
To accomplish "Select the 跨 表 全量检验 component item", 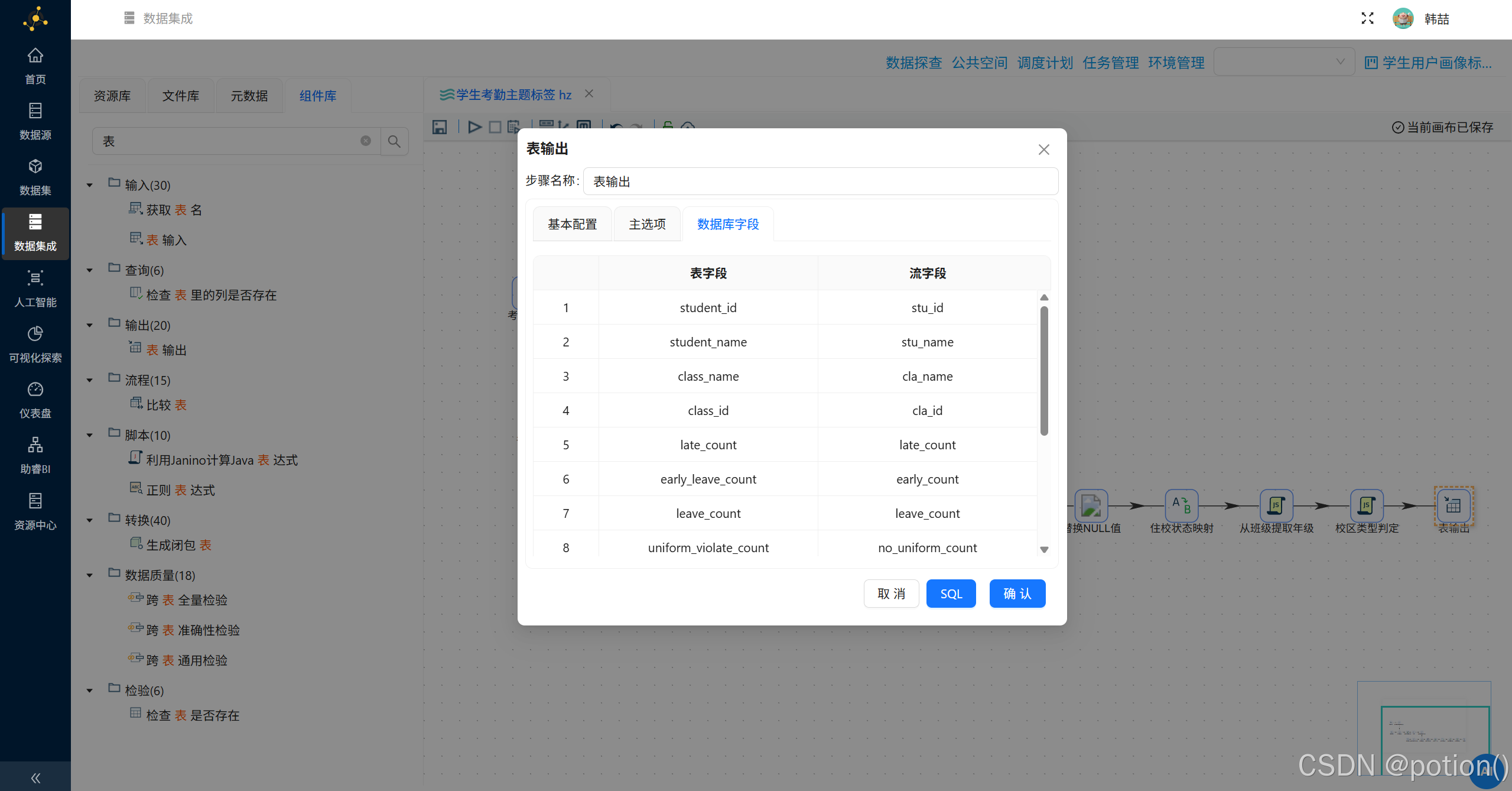I will (x=178, y=600).
